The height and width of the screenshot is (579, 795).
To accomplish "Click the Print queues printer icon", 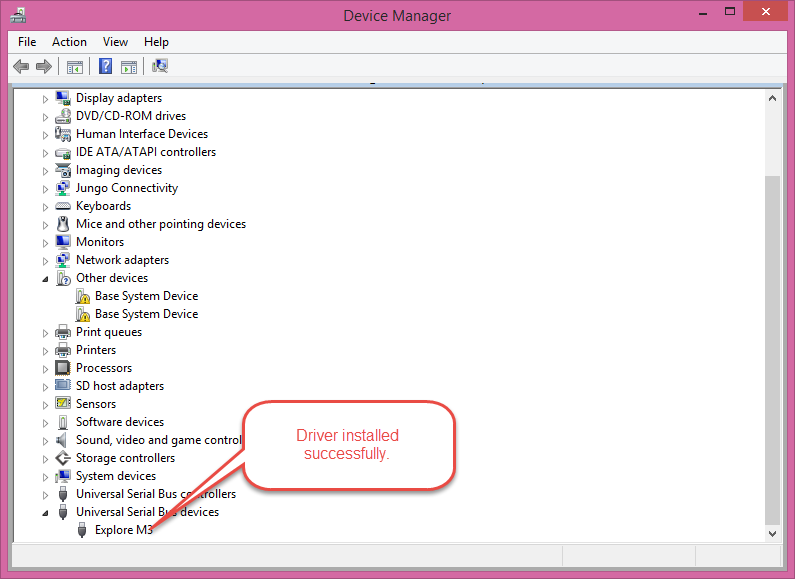I will pos(63,332).
